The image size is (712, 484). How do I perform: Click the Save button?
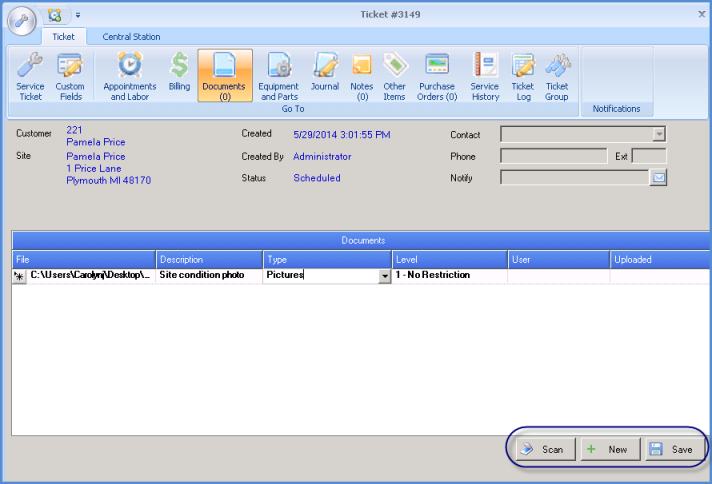tap(674, 449)
